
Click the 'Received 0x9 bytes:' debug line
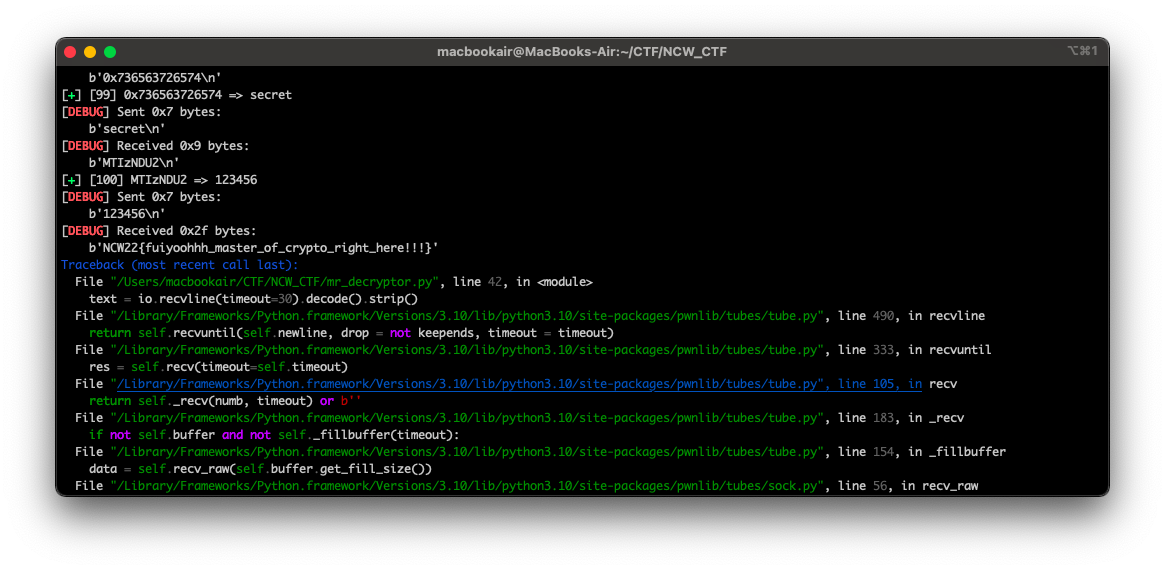click(x=155, y=146)
